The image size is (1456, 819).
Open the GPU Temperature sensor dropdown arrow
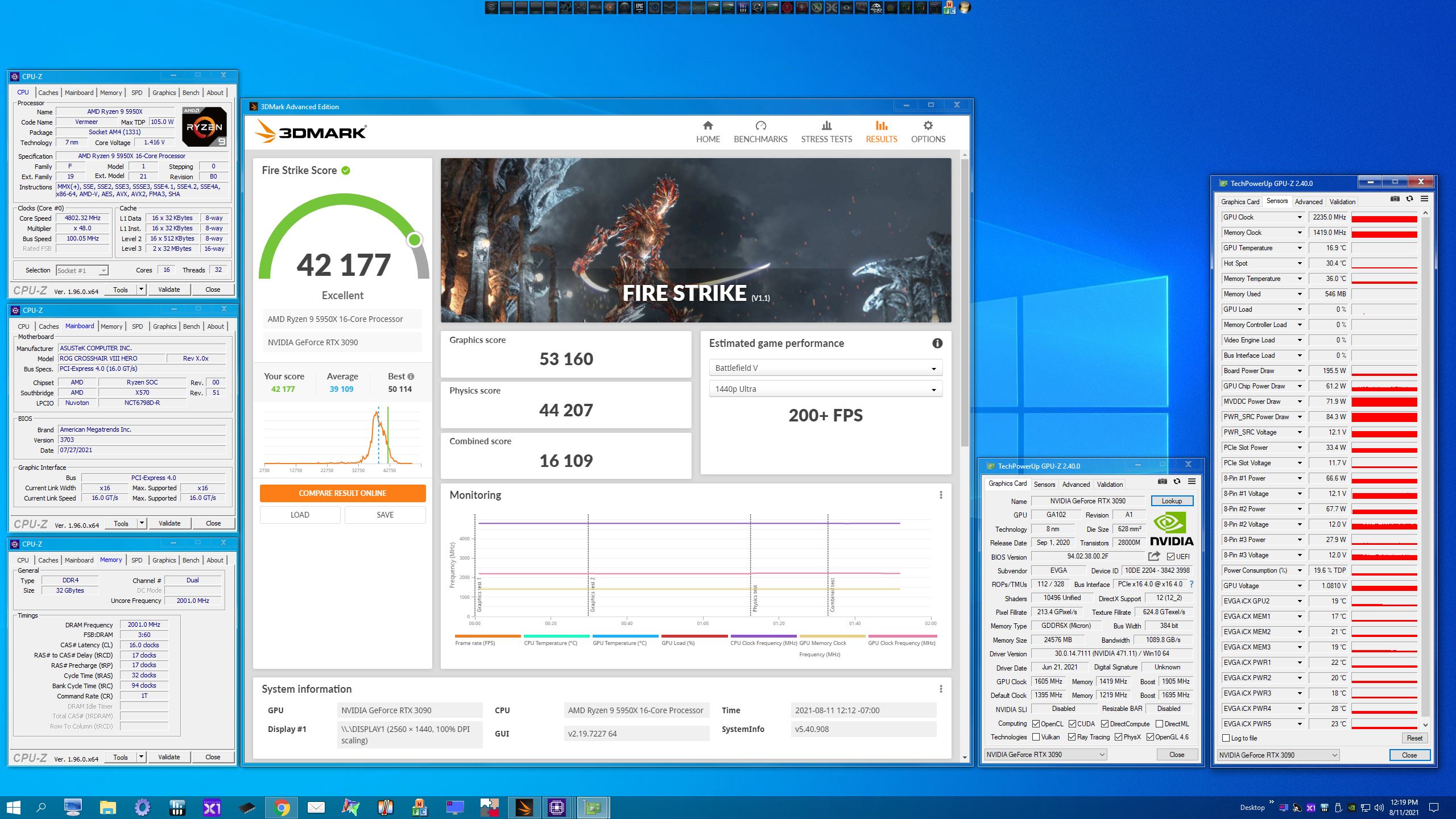pos(1300,248)
